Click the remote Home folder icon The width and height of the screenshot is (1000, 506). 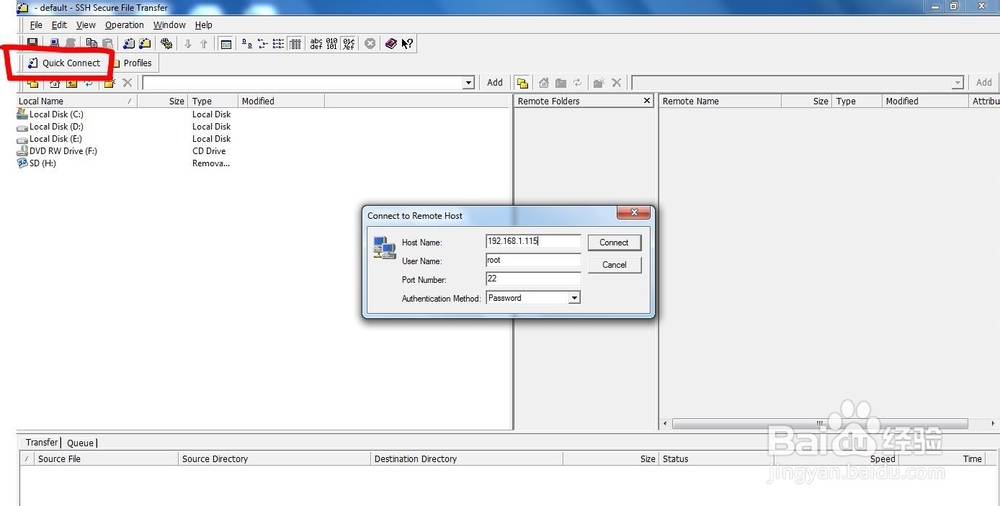click(543, 83)
